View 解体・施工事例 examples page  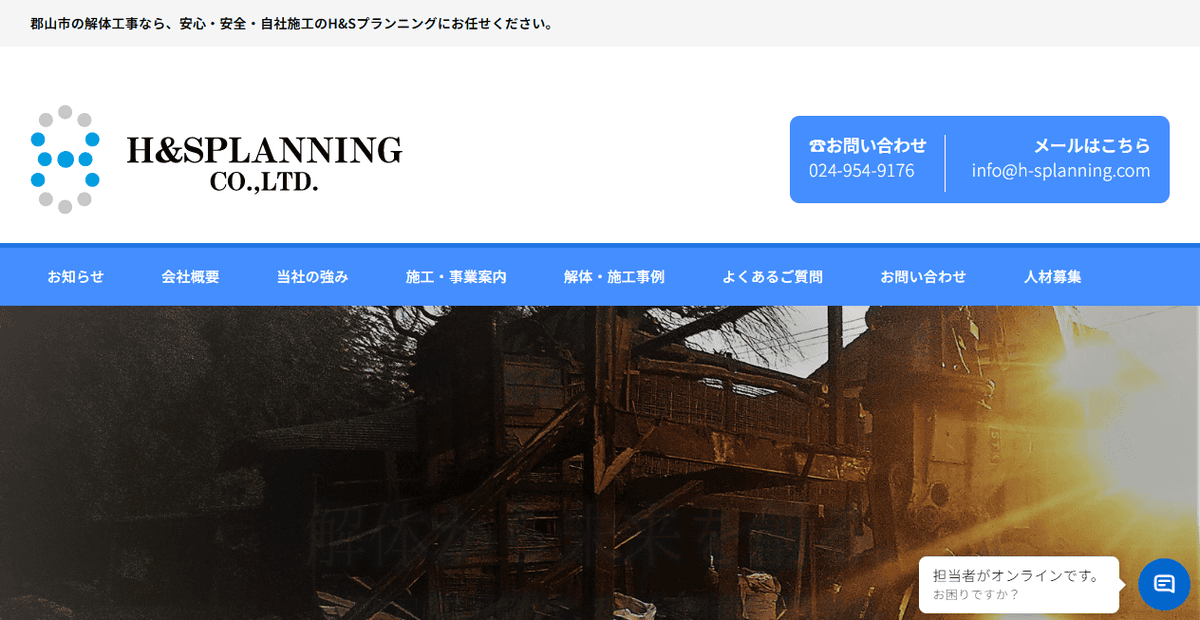coord(614,276)
